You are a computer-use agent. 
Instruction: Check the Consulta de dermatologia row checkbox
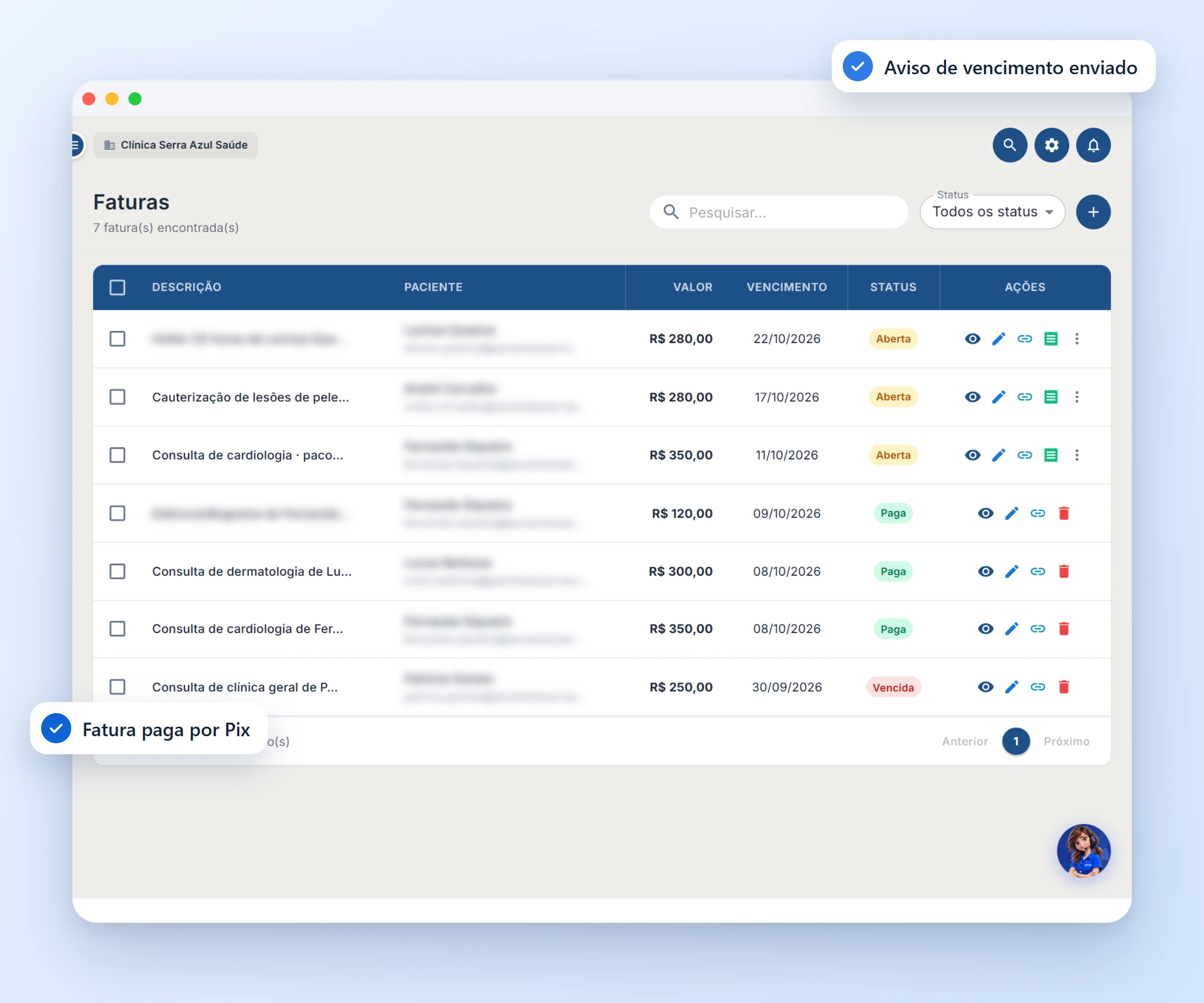(117, 571)
